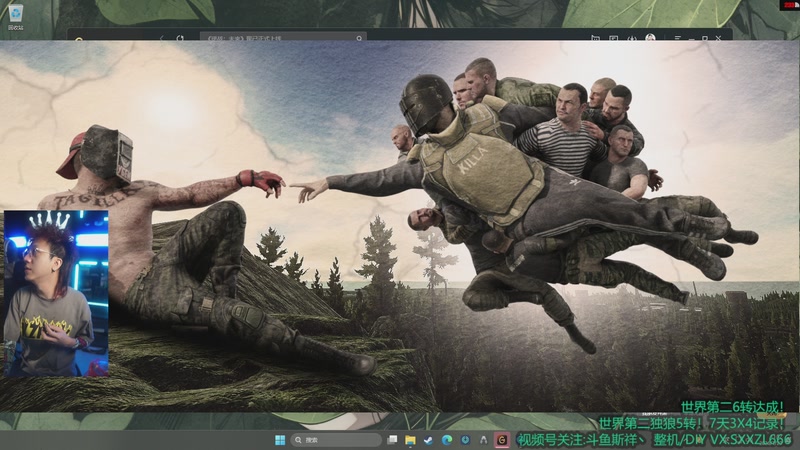
Task: Open the blue round downloader taskbar icon
Action: click(465, 440)
